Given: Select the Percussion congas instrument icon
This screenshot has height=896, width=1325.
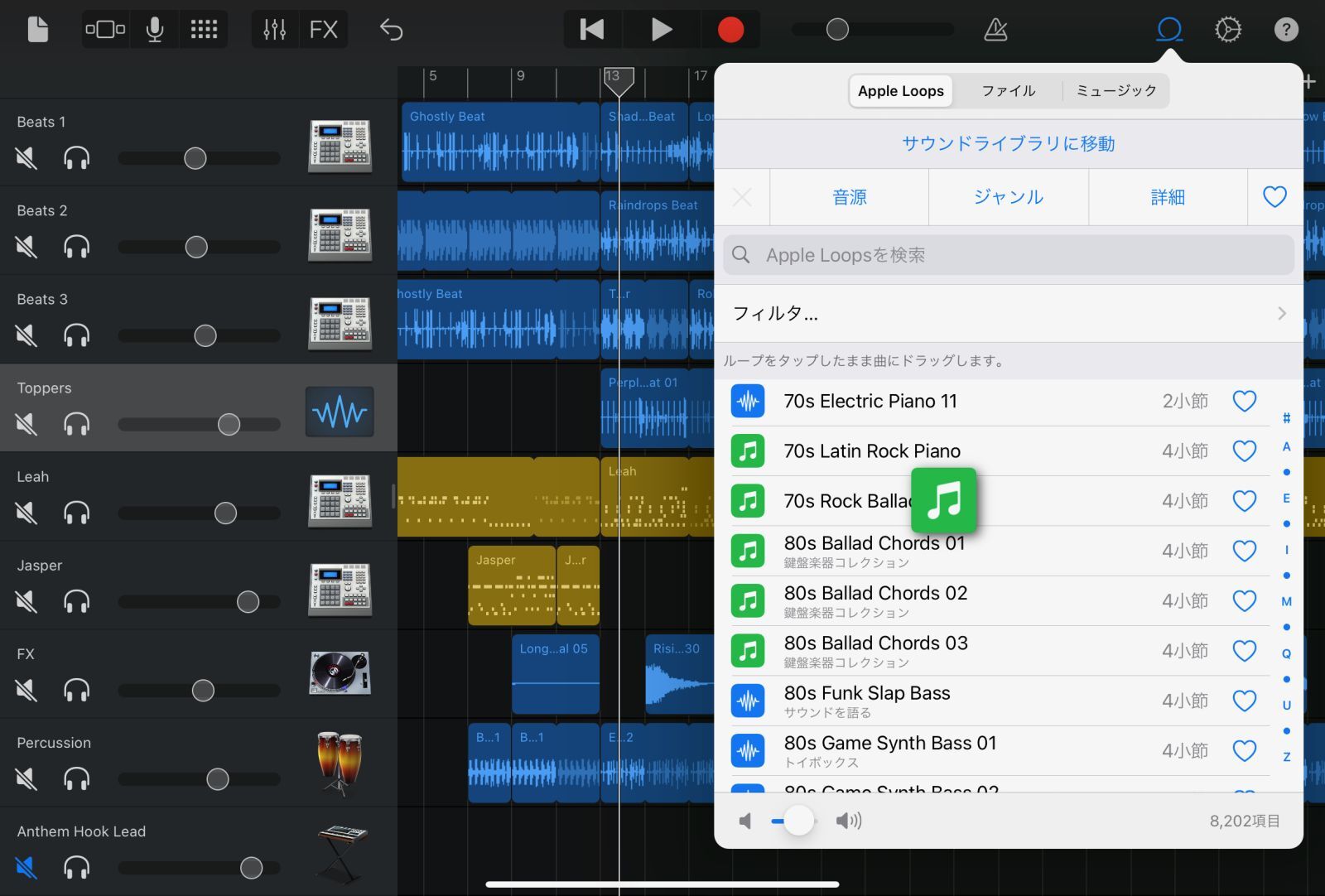Looking at the screenshot, I should tap(340, 764).
